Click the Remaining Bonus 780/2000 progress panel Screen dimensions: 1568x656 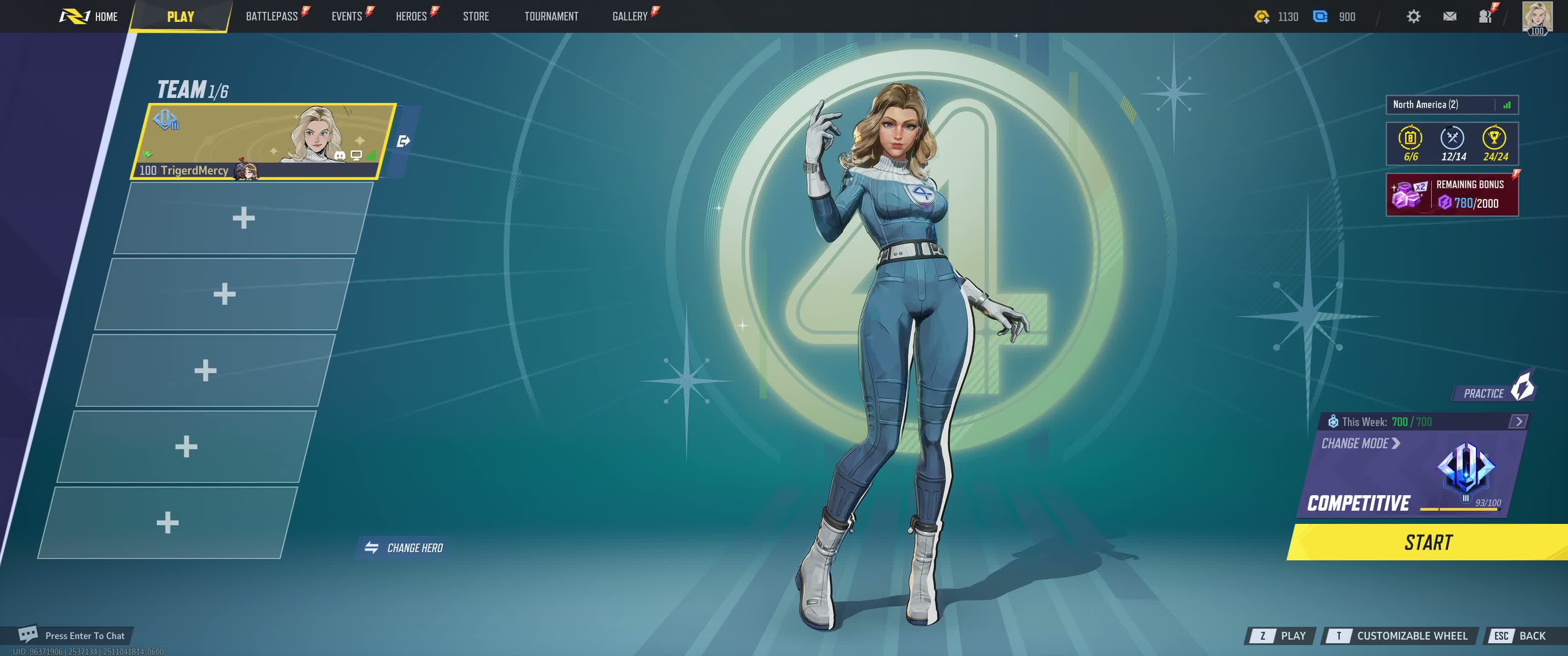tap(1452, 195)
